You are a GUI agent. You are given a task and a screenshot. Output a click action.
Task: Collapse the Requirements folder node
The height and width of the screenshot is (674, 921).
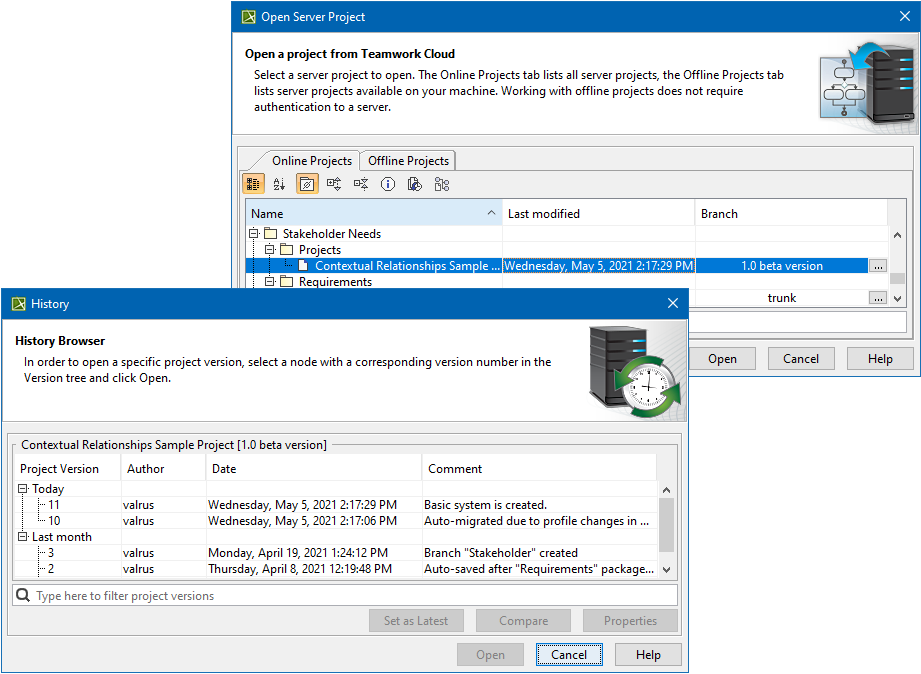[x=270, y=281]
